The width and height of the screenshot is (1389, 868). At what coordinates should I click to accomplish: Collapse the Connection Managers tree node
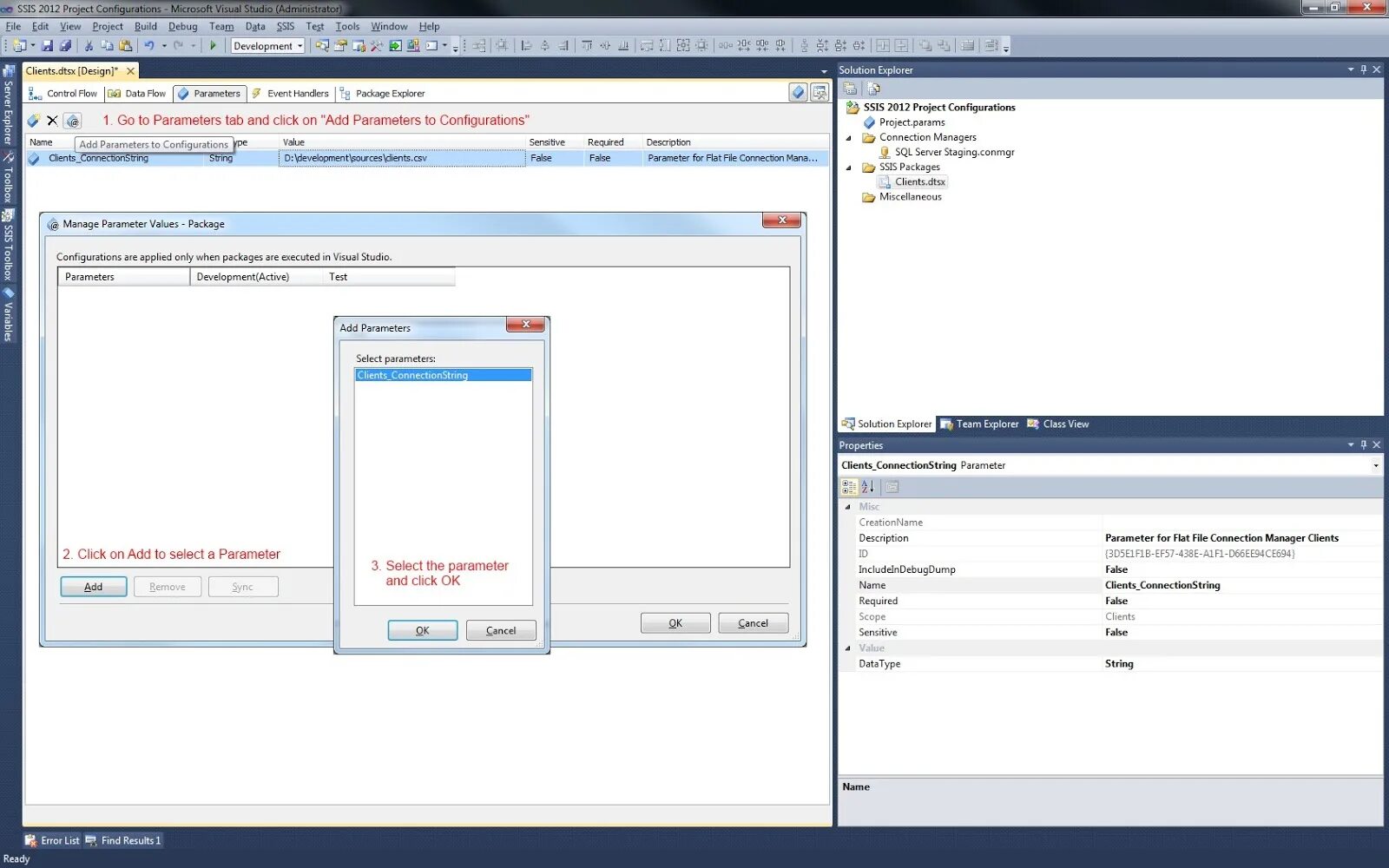click(849, 138)
